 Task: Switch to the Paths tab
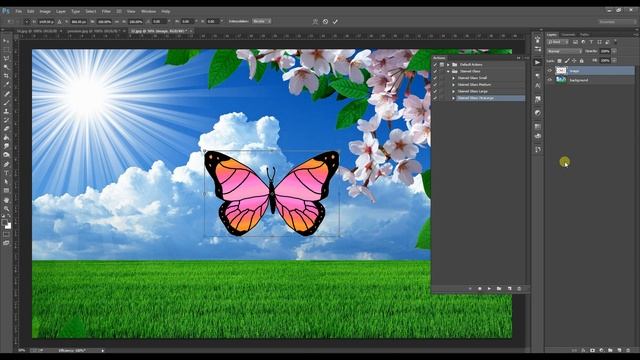click(x=584, y=35)
